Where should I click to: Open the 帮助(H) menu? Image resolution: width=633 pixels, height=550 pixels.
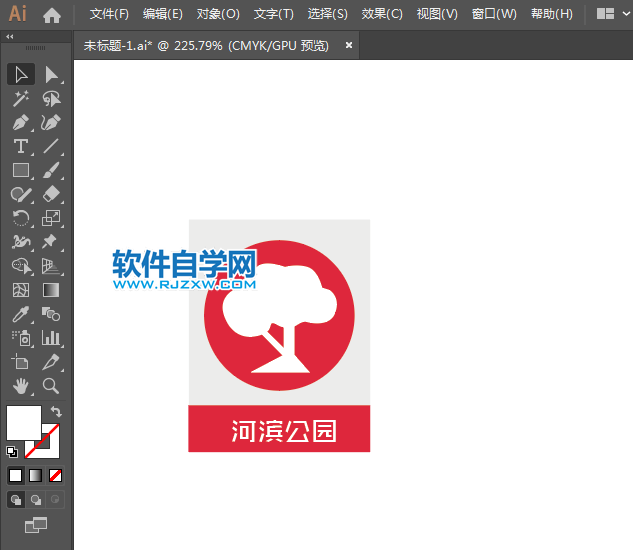[x=551, y=14]
